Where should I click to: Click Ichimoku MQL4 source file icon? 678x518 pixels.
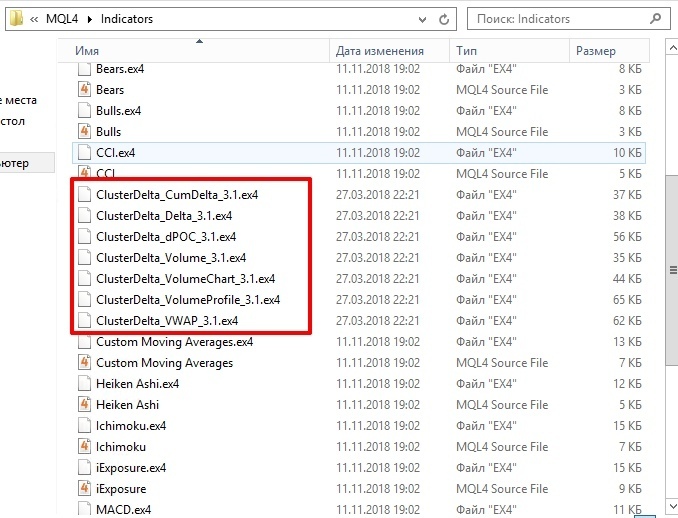click(84, 446)
